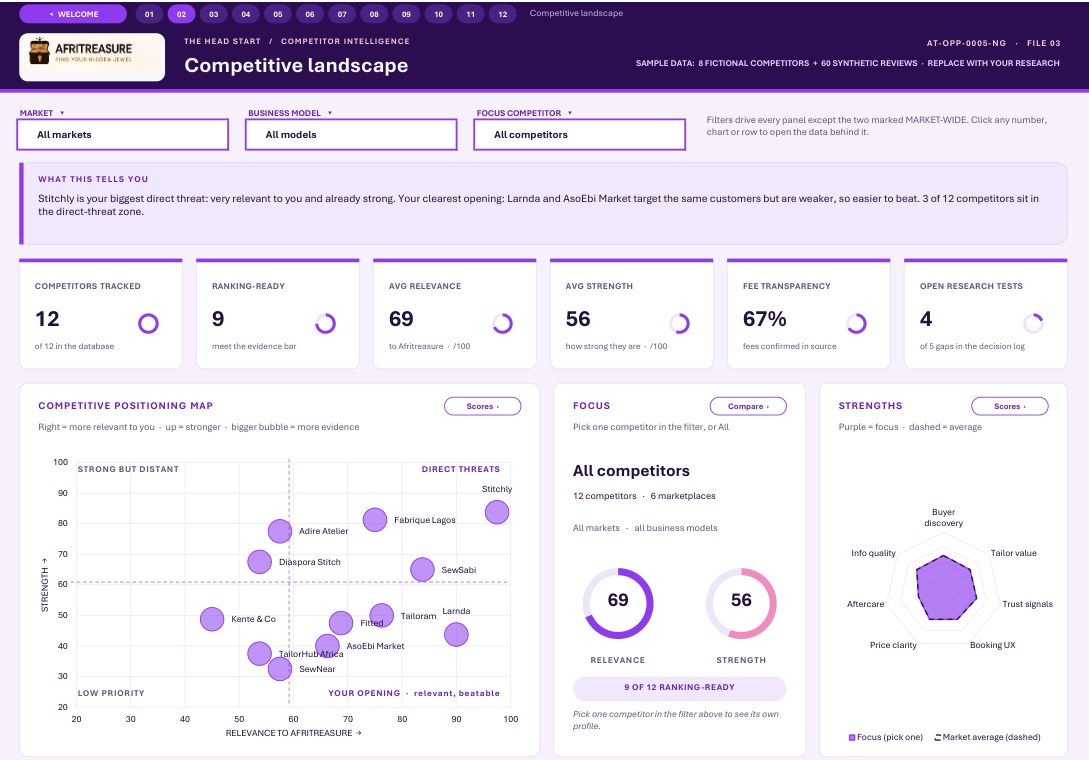Open the Ranking-Ready value 9
Image resolution: width=1089 pixels, height=760 pixels.
218,319
